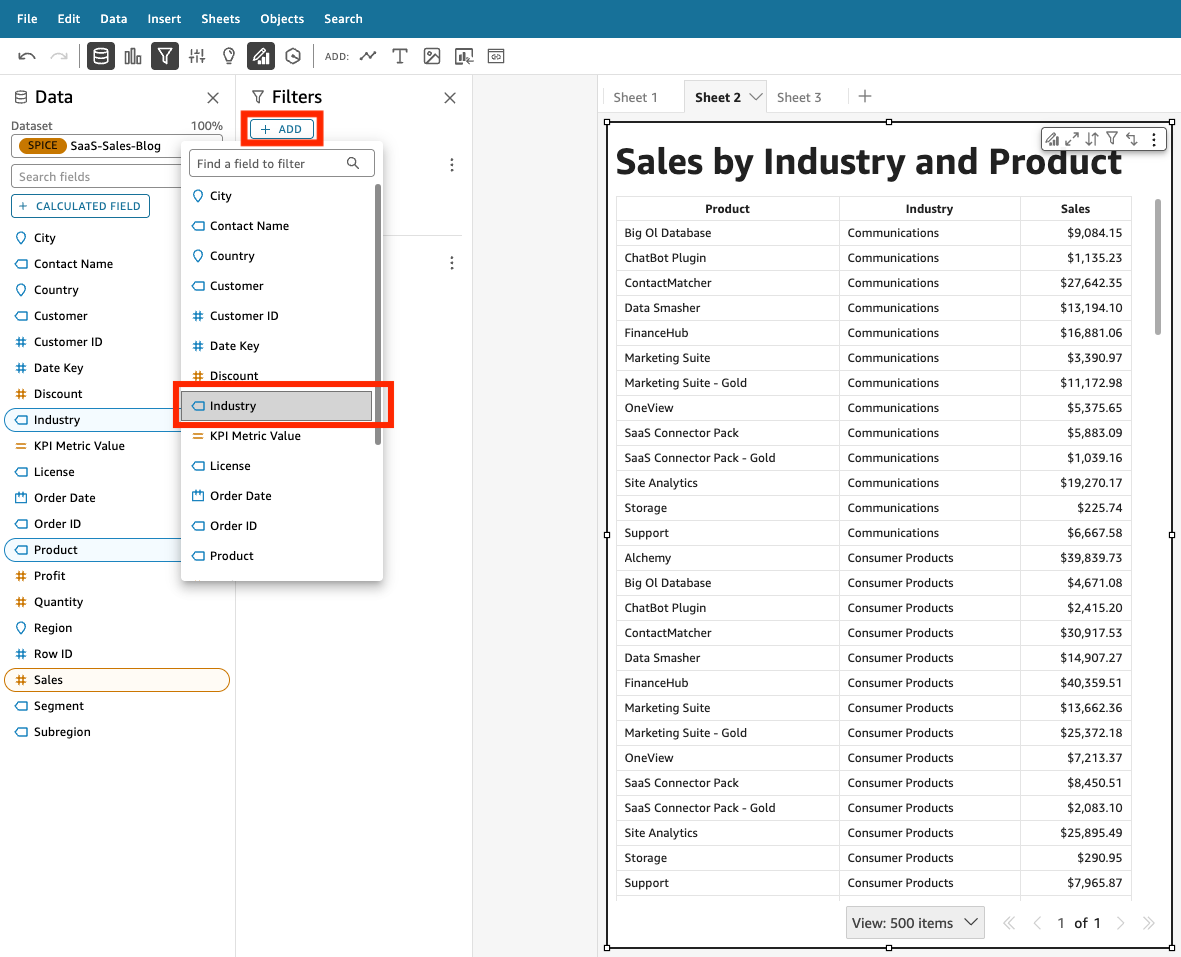Click the Redo arrow icon
1181x957 pixels.
(59, 56)
